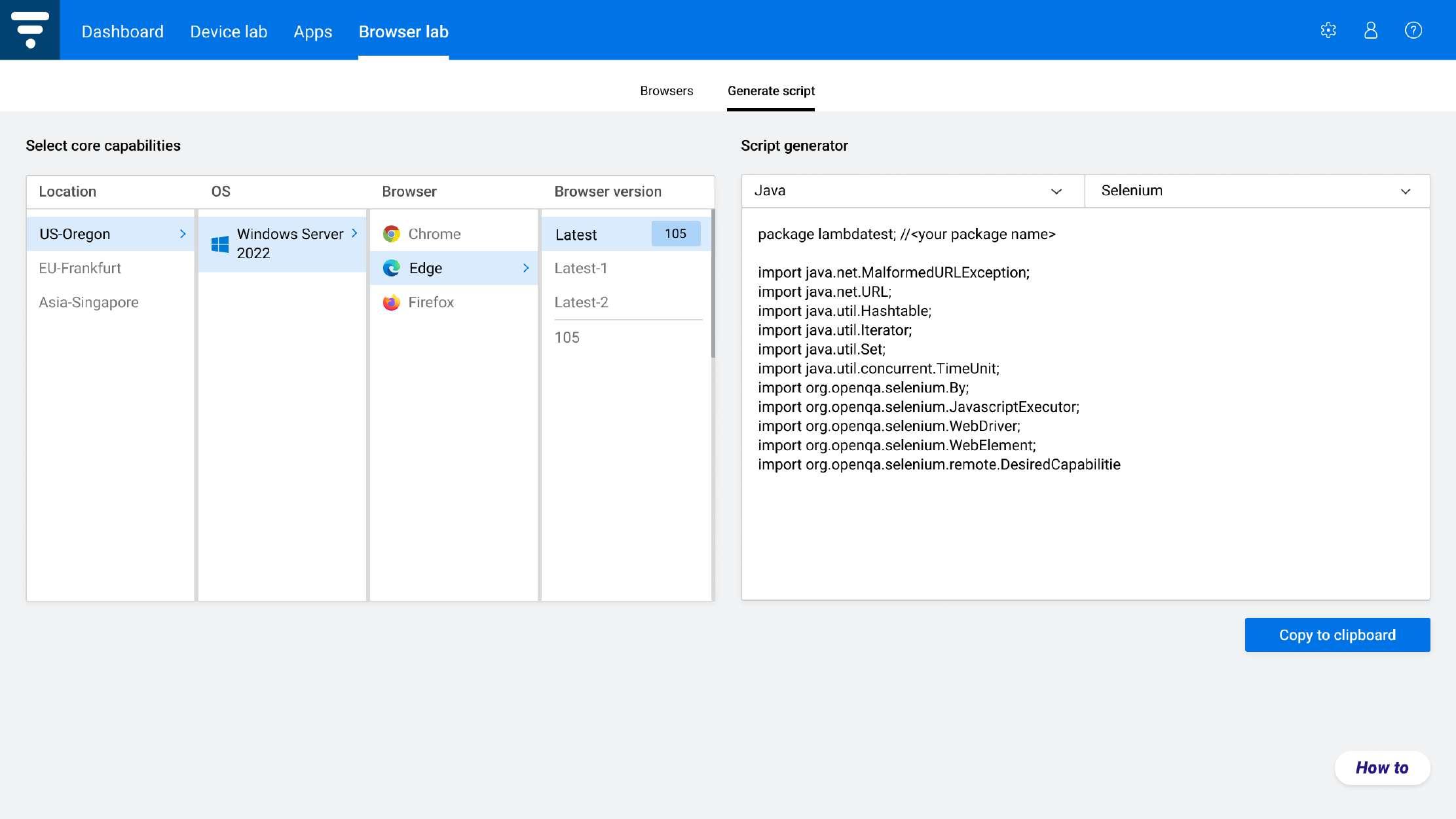Image resolution: width=1456 pixels, height=819 pixels.
Task: Open the user account profile icon
Action: pos(1371,30)
